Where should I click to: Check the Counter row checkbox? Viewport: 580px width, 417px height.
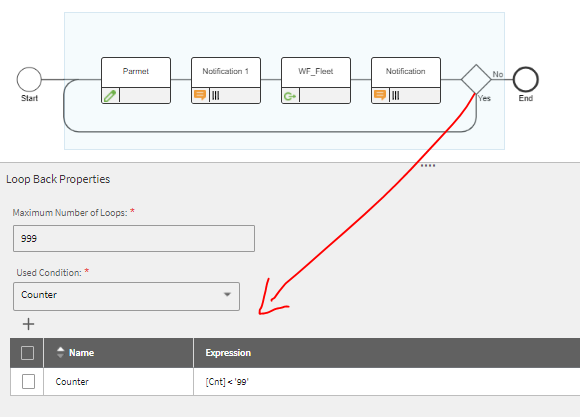coord(28,381)
